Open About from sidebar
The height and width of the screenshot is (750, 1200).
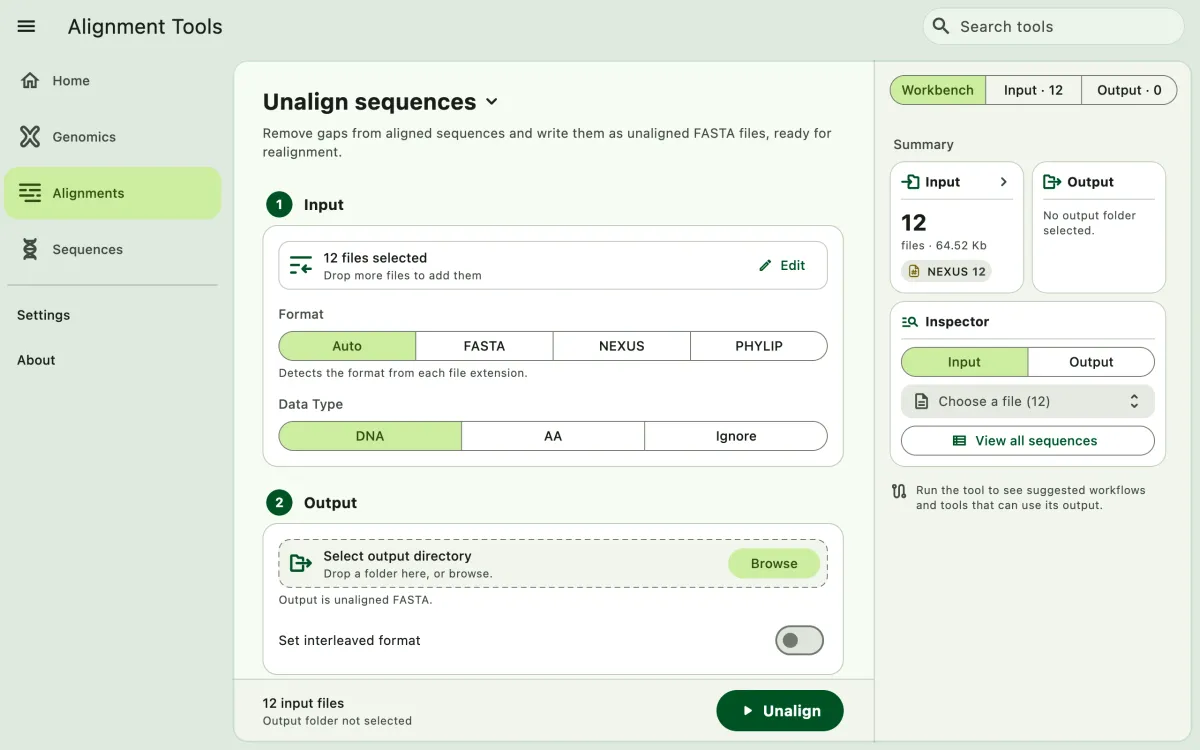(x=36, y=360)
